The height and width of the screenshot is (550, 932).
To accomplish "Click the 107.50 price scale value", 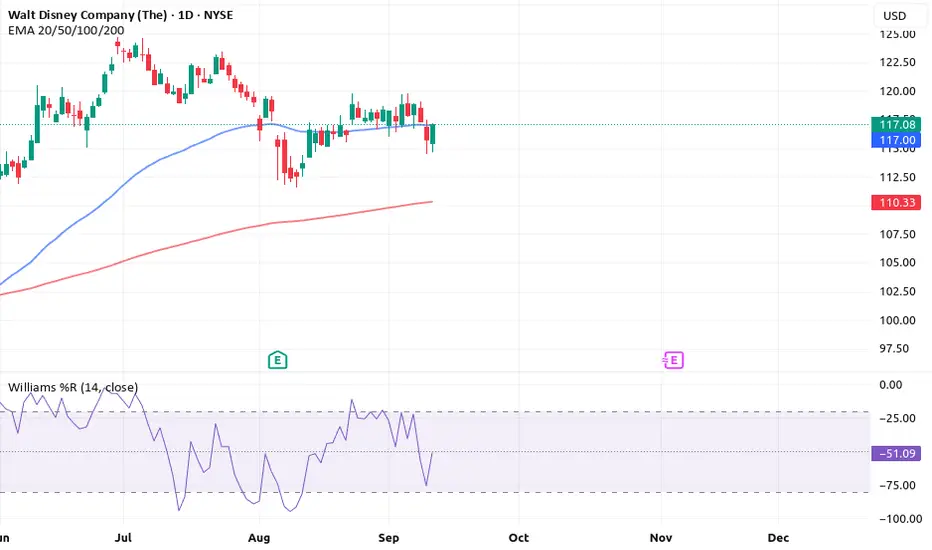I will point(898,234).
